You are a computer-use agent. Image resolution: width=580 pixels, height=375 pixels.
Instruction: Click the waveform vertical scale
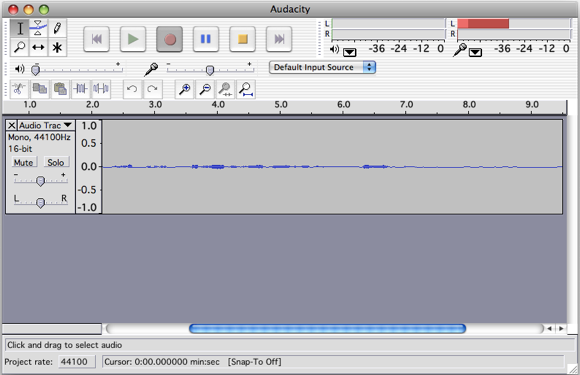point(89,166)
